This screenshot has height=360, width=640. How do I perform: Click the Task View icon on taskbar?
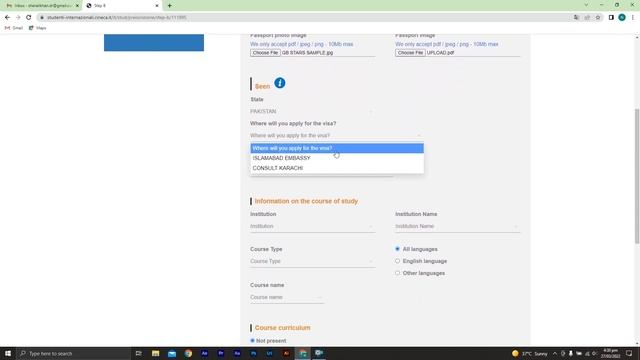tap(138, 353)
